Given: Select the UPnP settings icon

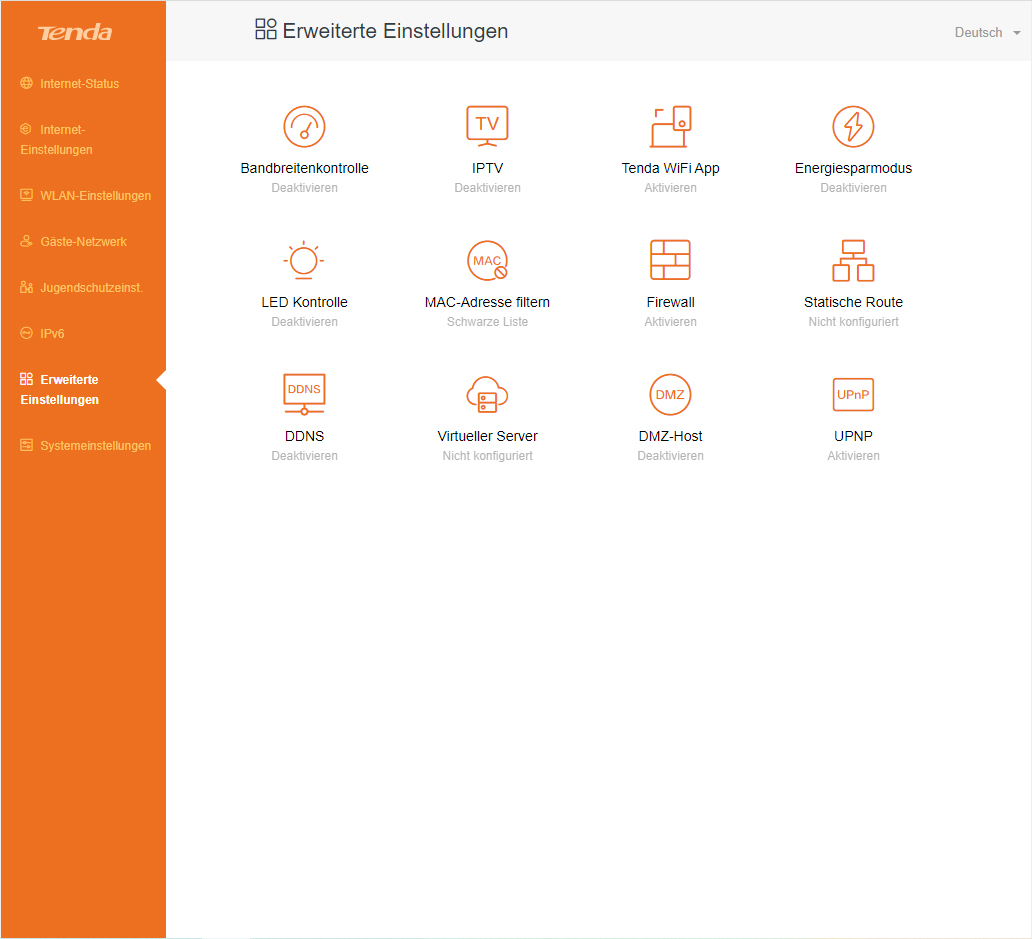Looking at the screenshot, I should [x=853, y=394].
